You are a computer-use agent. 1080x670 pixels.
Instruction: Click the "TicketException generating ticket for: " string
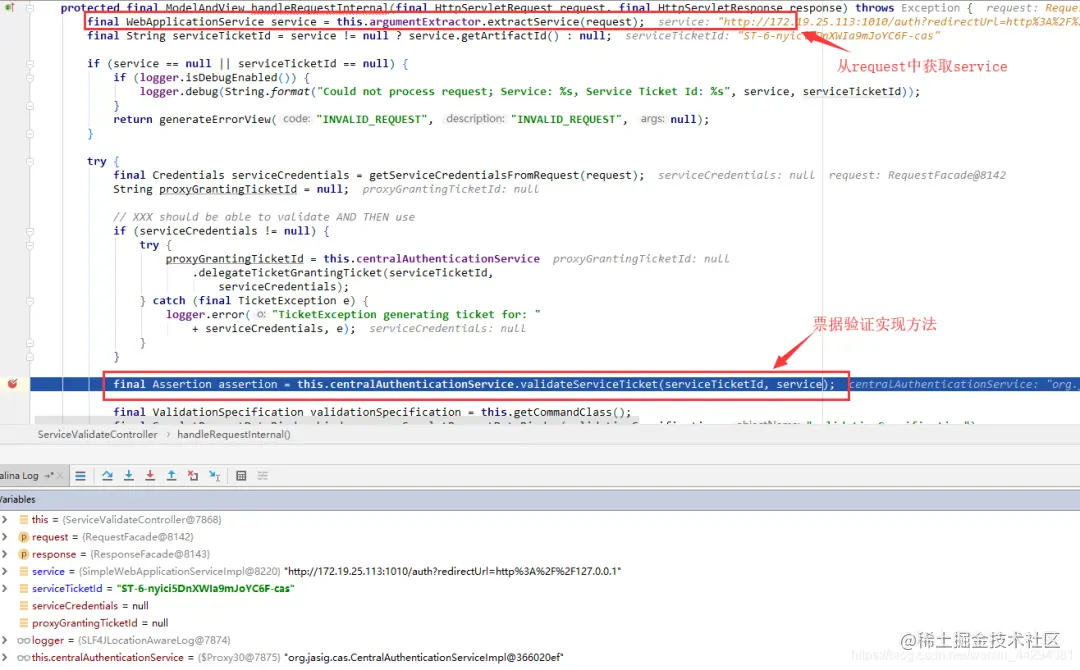click(x=406, y=315)
